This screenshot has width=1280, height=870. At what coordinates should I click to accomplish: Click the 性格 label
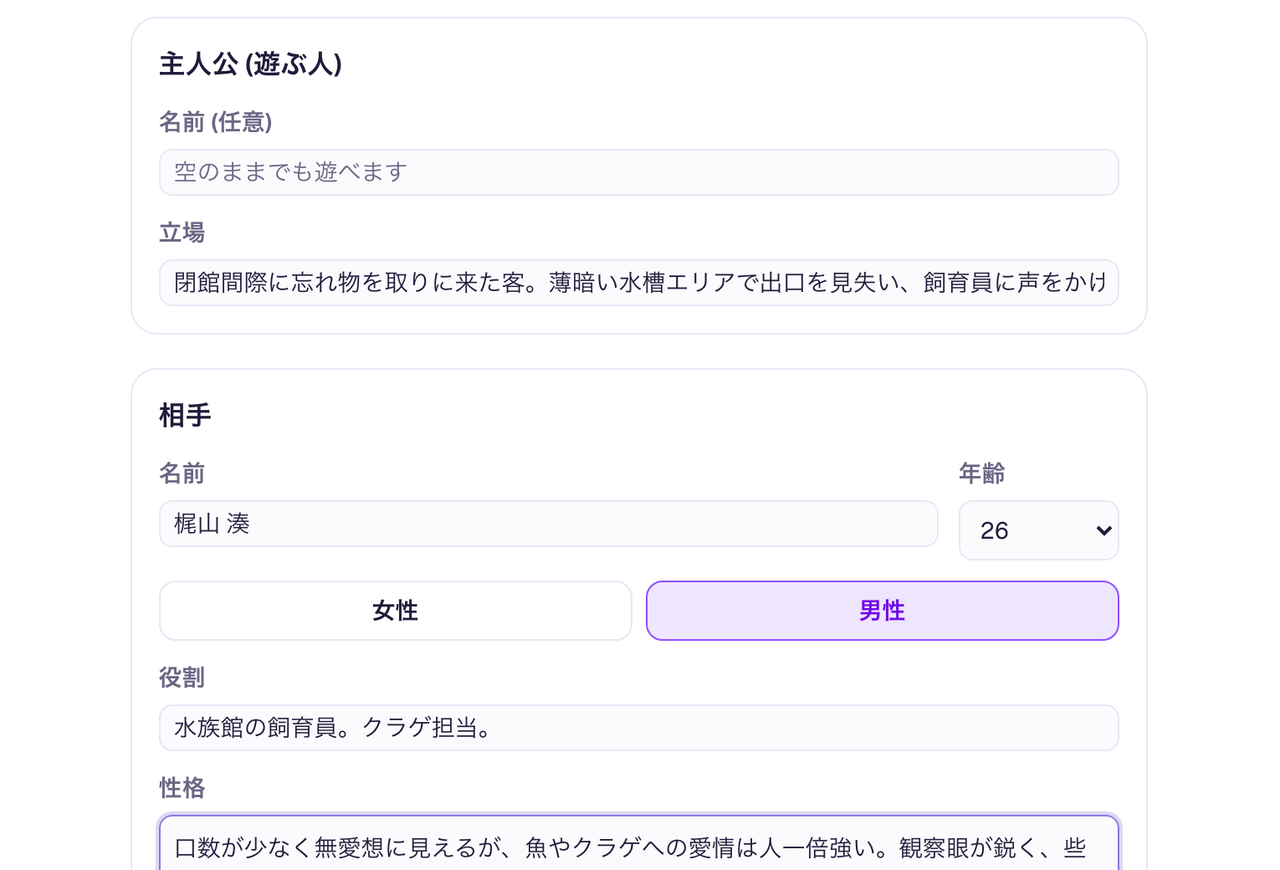pyautogui.click(x=182, y=789)
